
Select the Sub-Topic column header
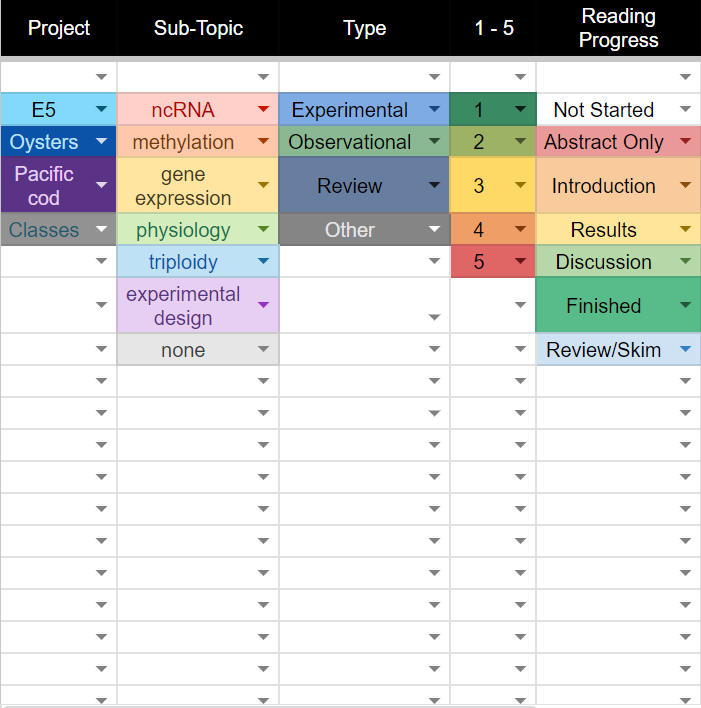click(198, 28)
